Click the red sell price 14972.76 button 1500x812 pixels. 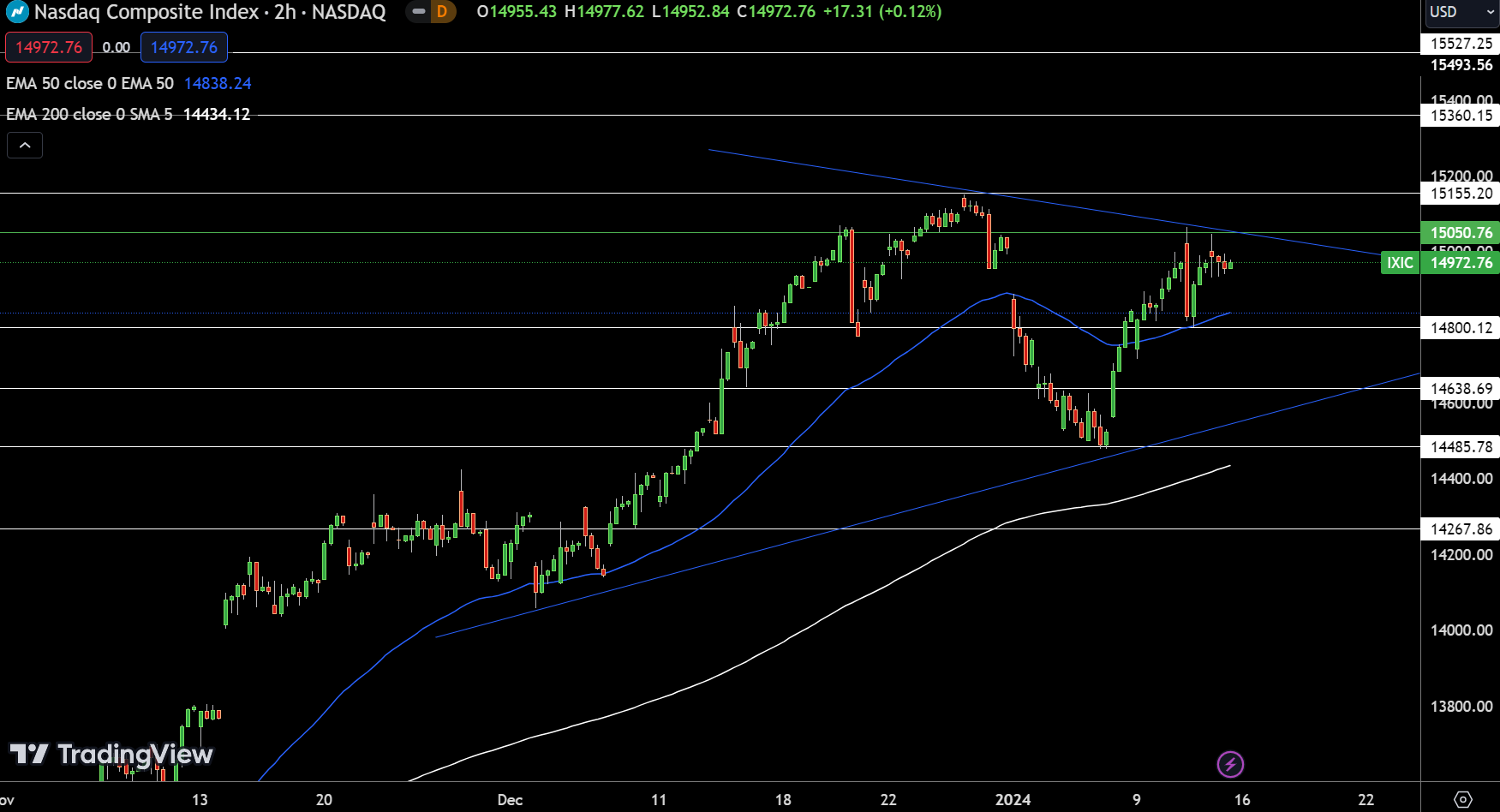(49, 47)
